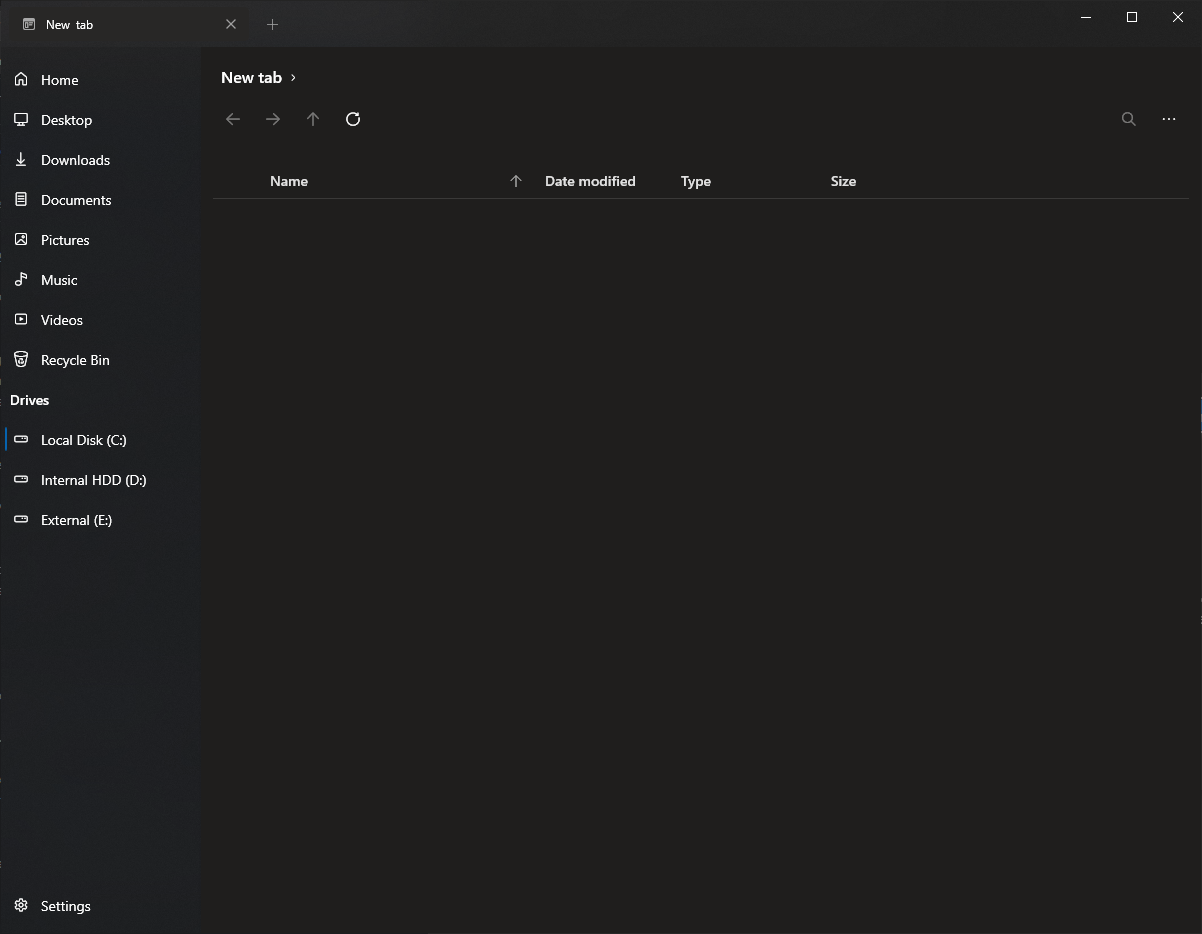This screenshot has width=1202, height=934.
Task: Open the search magnifier icon
Action: click(1129, 119)
